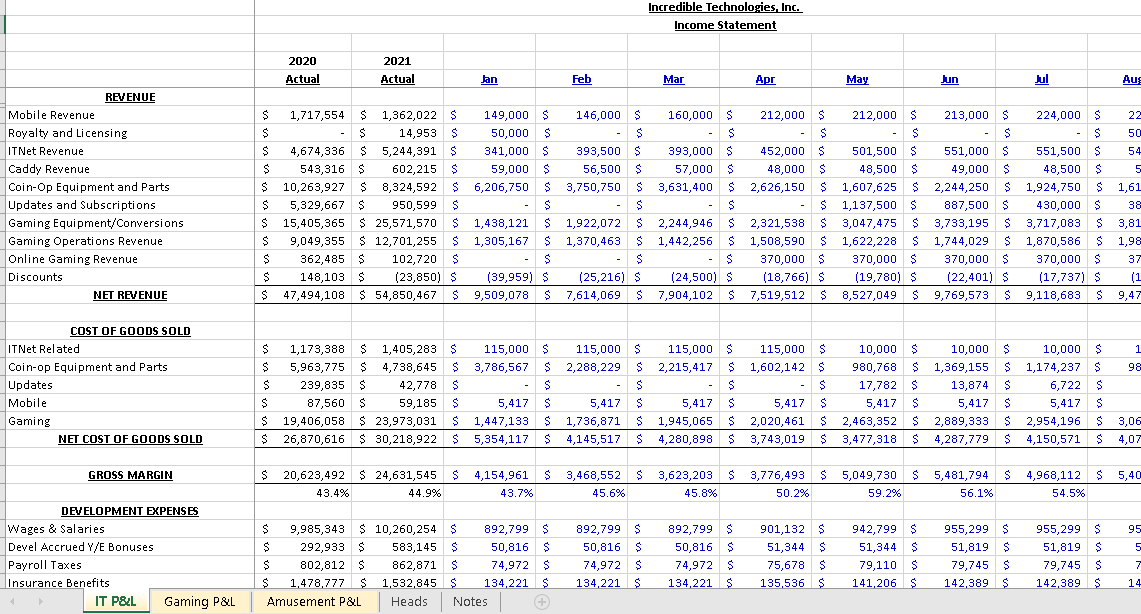Screen dimensions: 1141x614
Task: Open the Notes sheet tab
Action: (470, 602)
